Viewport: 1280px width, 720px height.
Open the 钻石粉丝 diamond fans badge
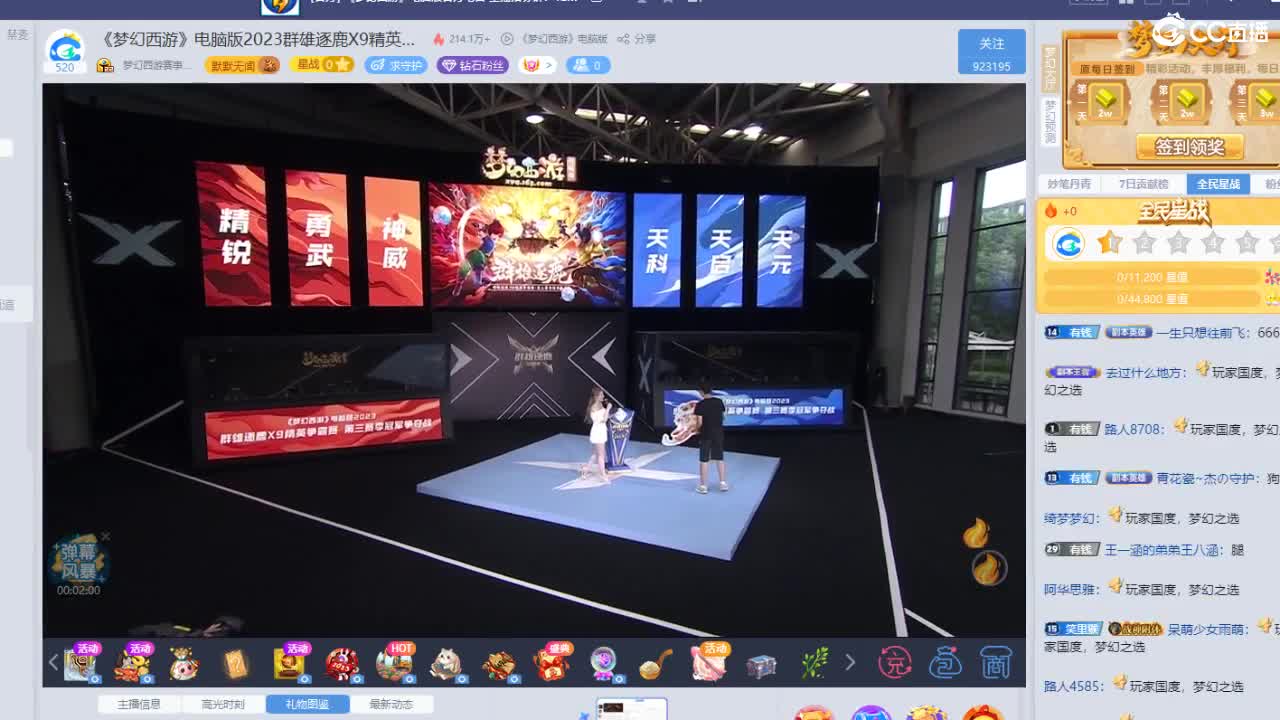472,65
